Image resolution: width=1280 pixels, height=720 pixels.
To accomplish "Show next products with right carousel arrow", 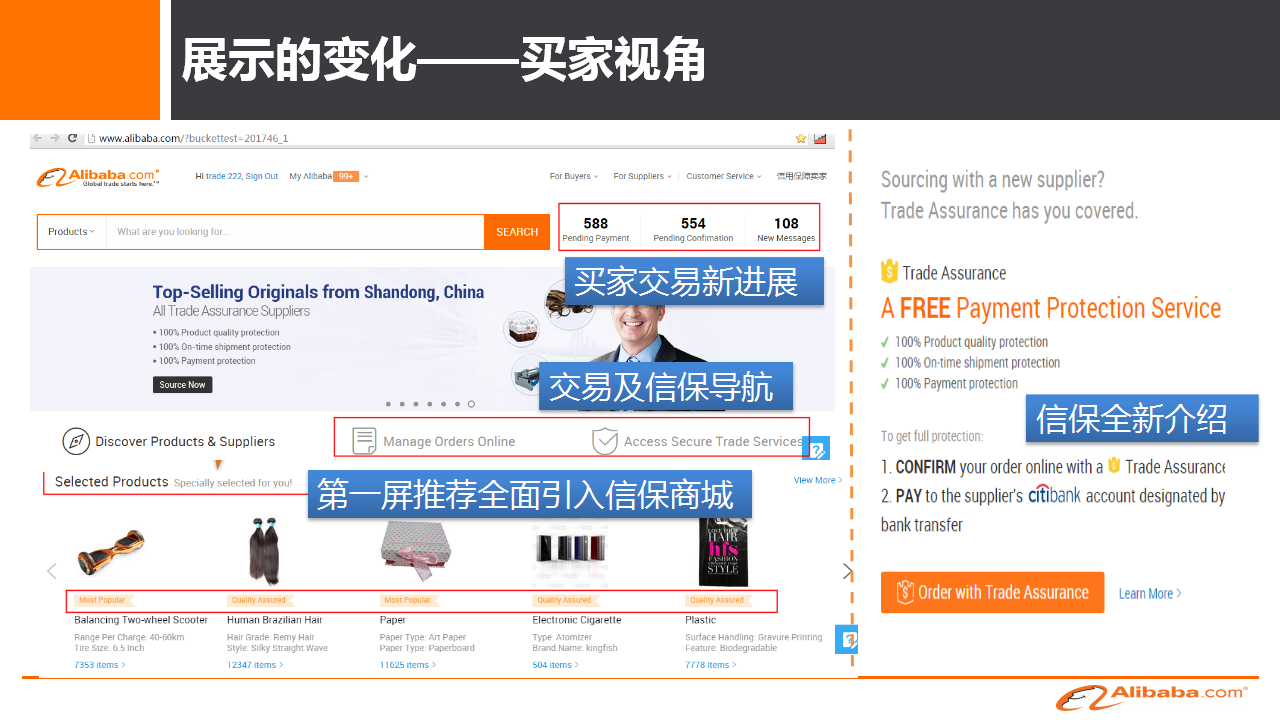I will (x=848, y=571).
